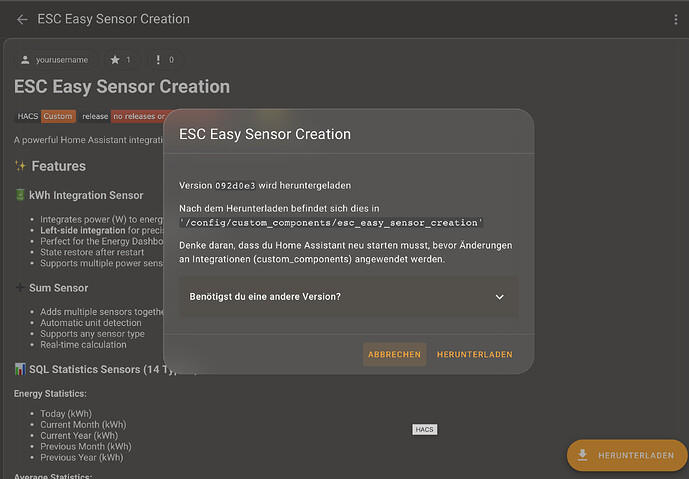
Task: Click the HACS Custom badge
Action: tap(45, 116)
